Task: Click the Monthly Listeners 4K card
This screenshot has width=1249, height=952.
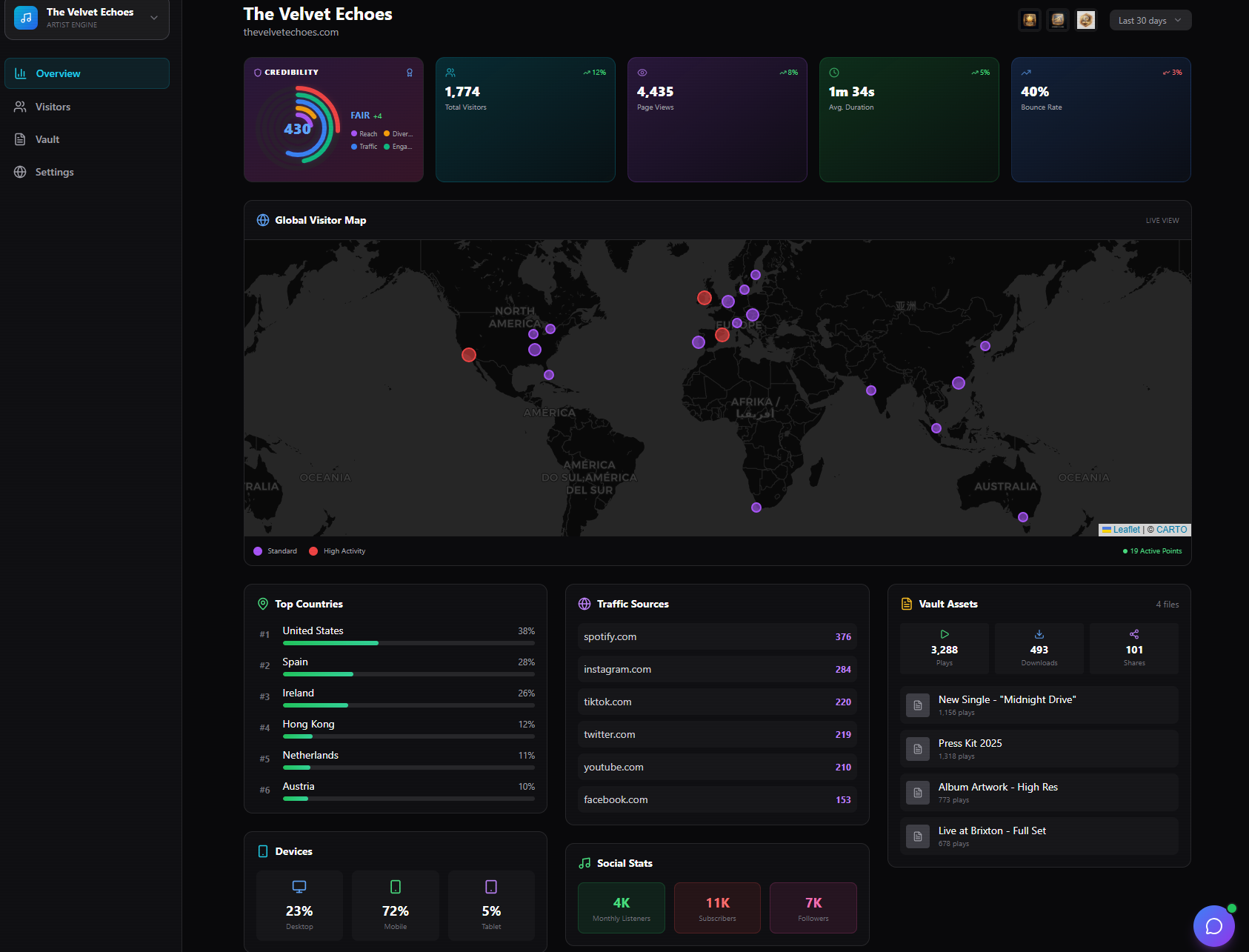Action: coord(622,908)
